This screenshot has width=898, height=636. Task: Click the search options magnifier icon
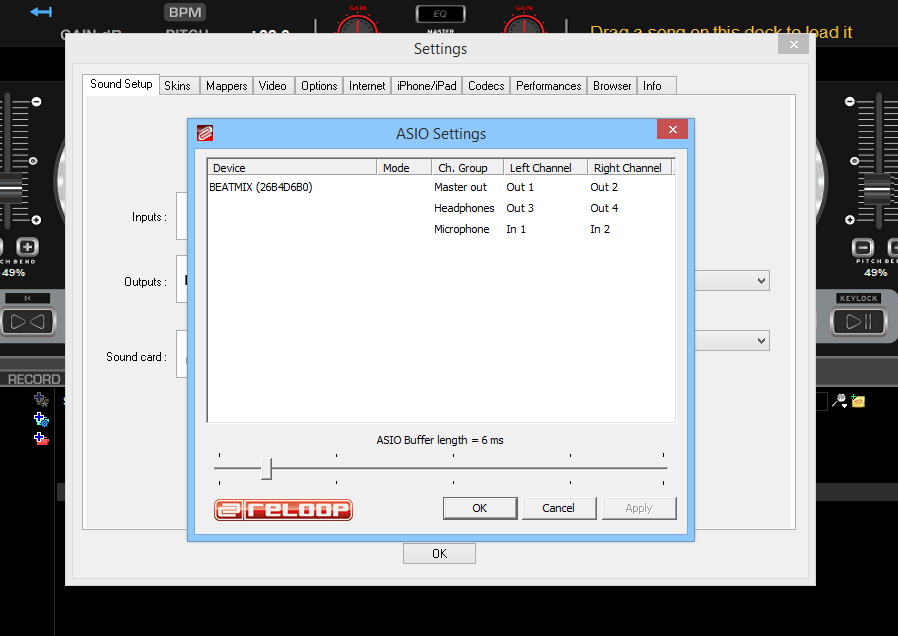click(x=840, y=401)
